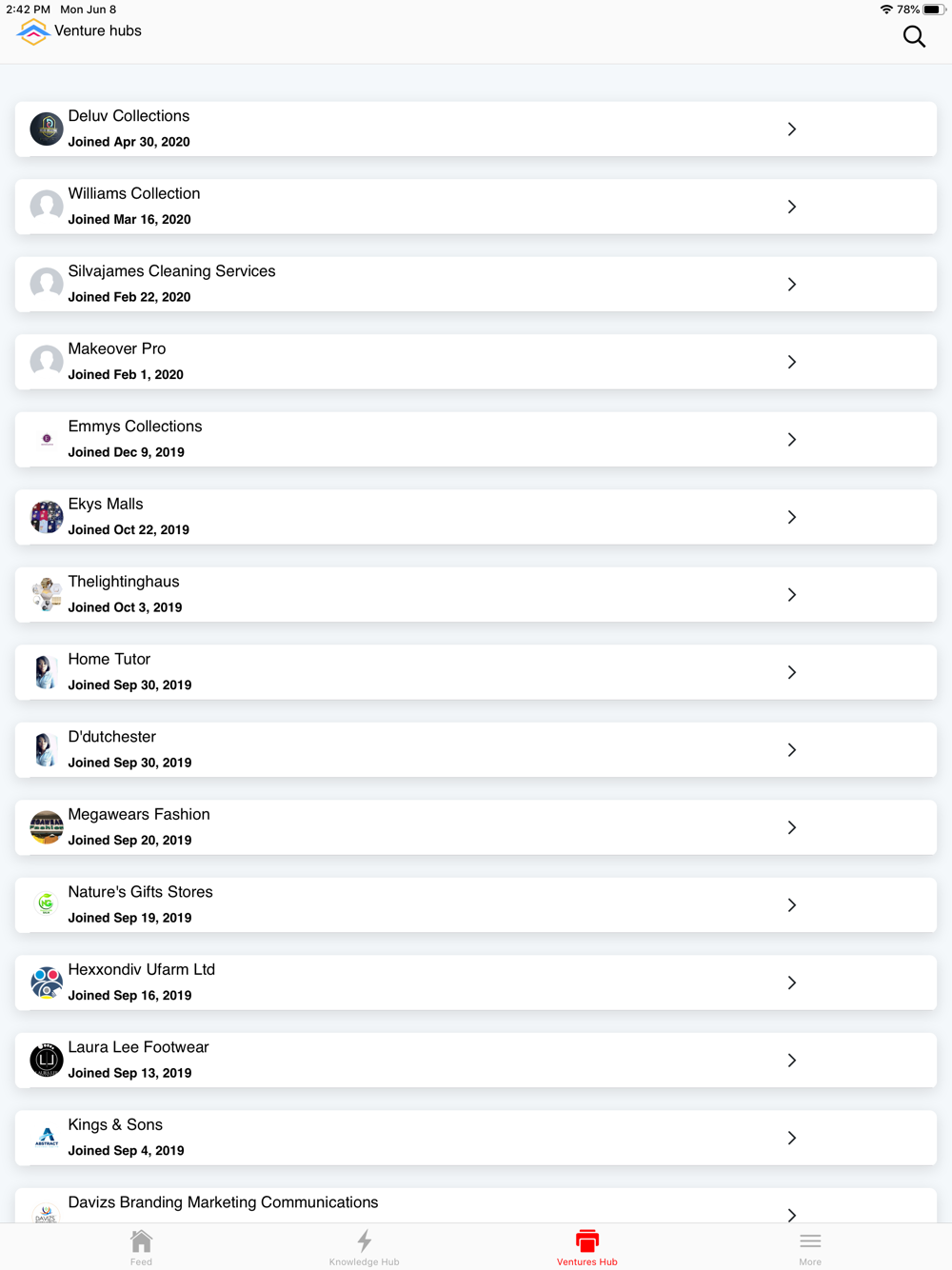Tap the Venture hubs app logo

tap(33, 32)
